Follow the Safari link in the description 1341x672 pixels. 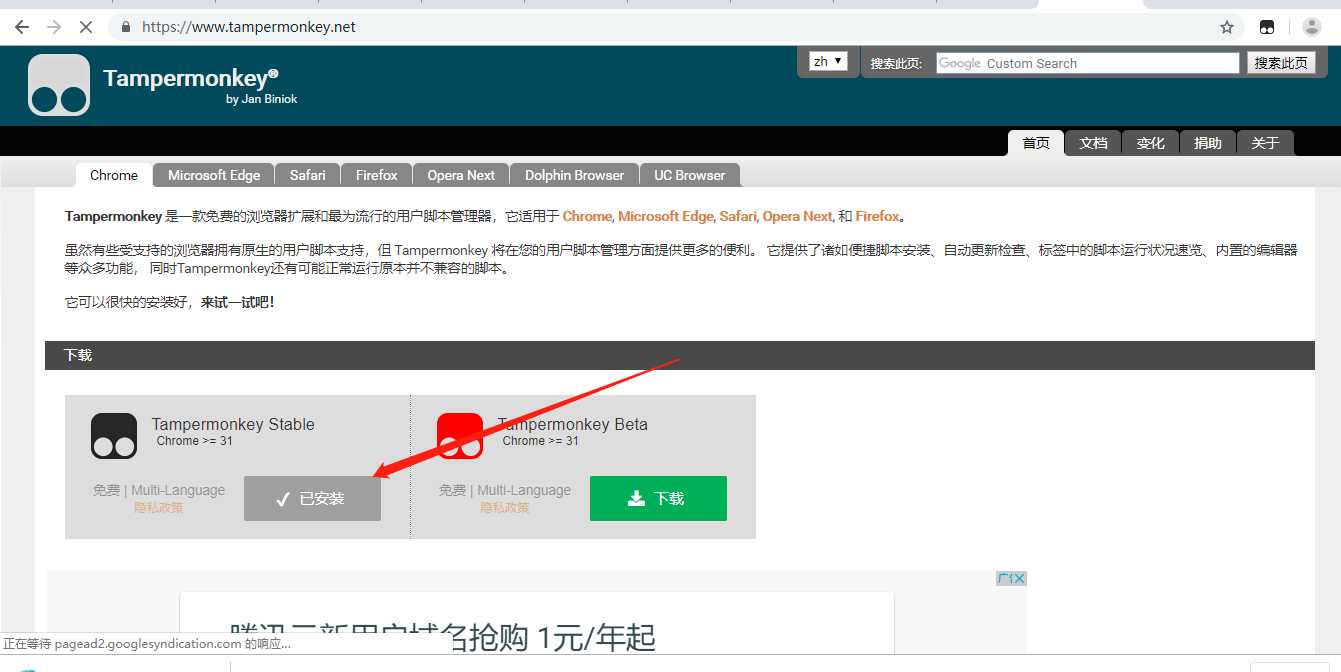click(x=738, y=216)
